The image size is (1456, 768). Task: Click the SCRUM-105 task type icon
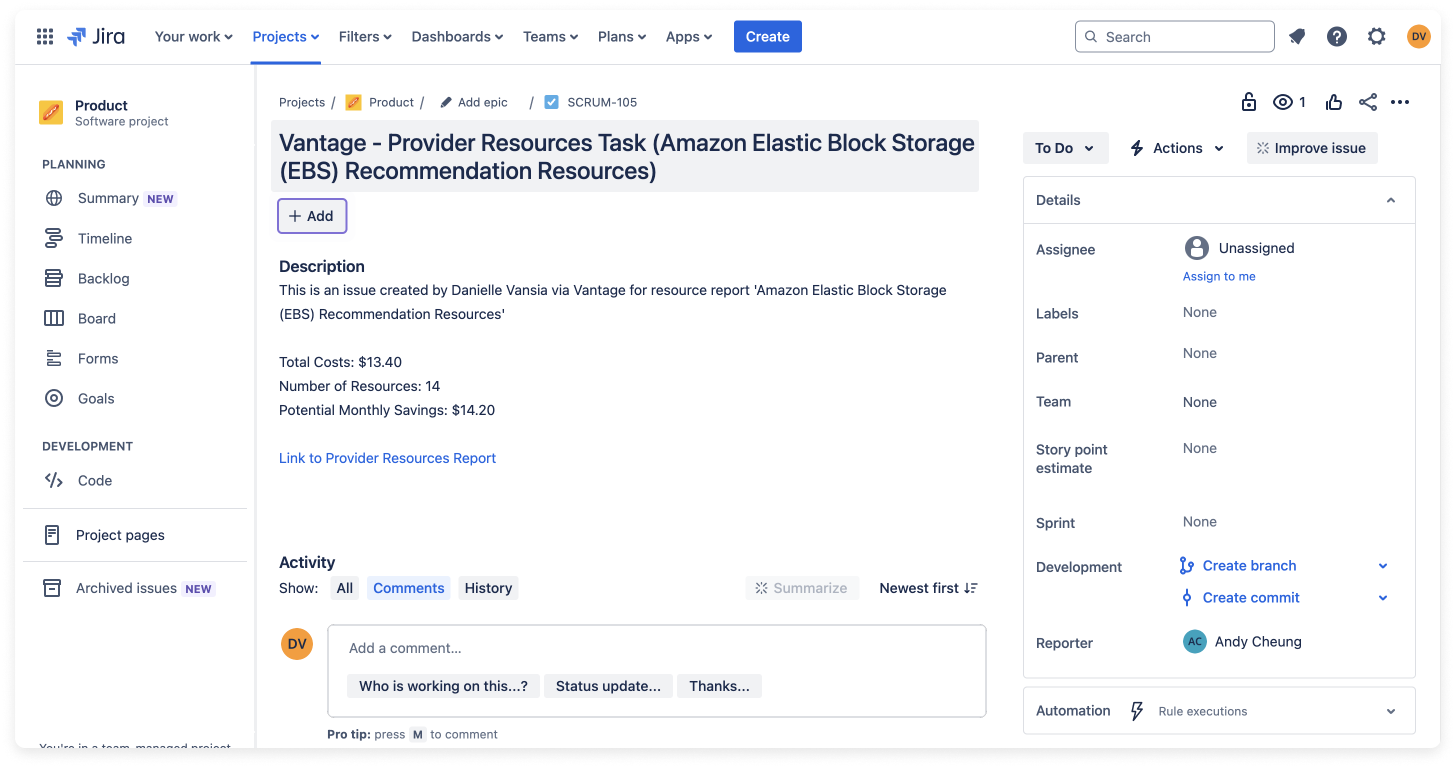pos(551,102)
